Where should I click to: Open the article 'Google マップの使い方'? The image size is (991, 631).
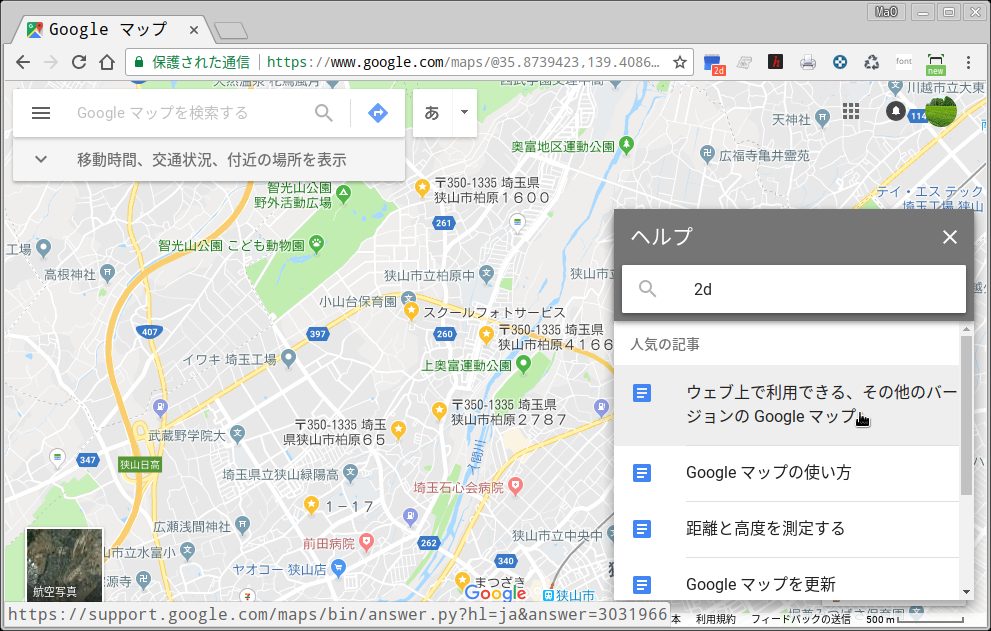[787, 473]
